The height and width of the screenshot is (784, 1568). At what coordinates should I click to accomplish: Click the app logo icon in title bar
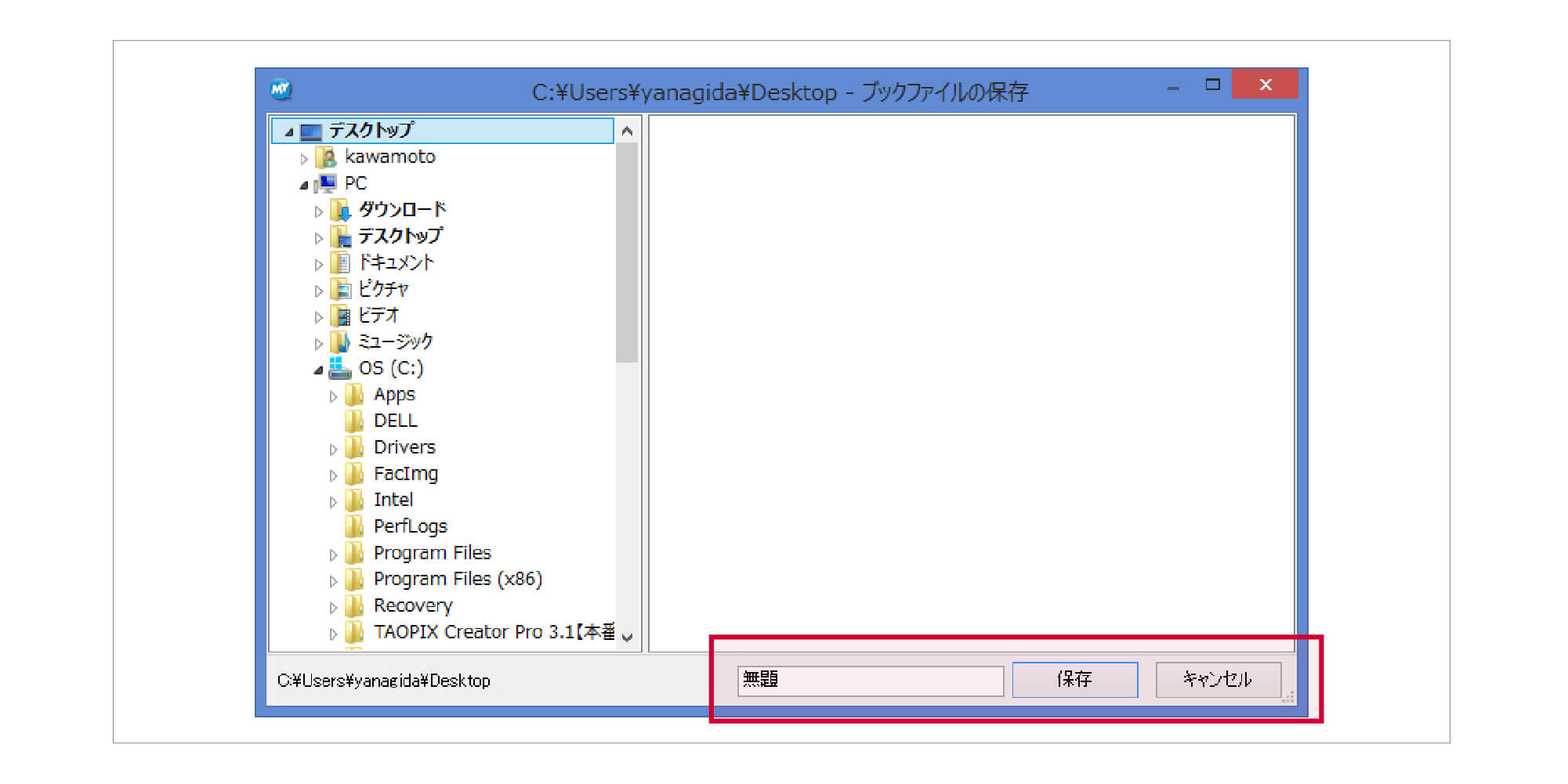pyautogui.click(x=281, y=89)
